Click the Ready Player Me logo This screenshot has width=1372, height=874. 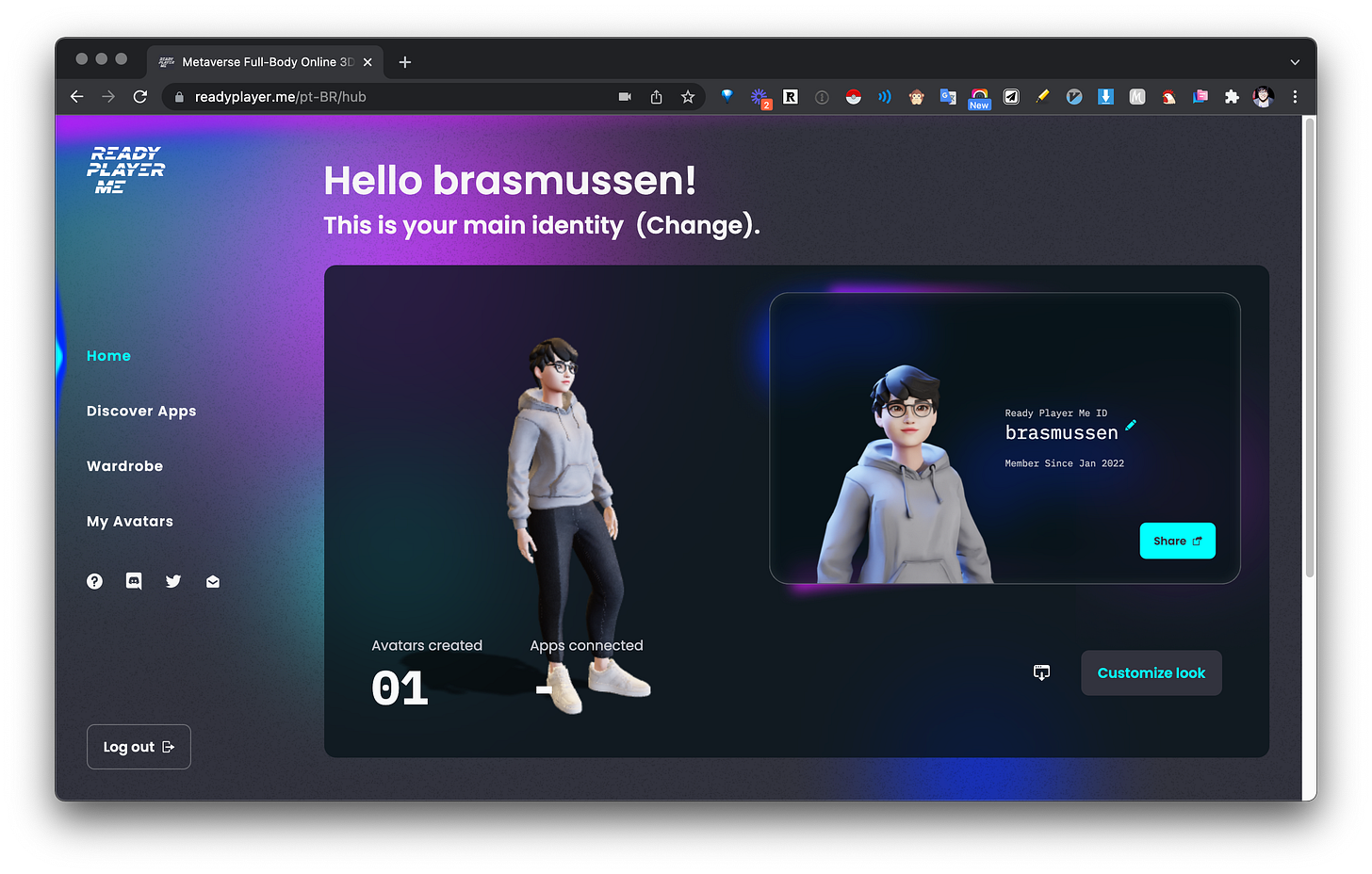(x=125, y=170)
